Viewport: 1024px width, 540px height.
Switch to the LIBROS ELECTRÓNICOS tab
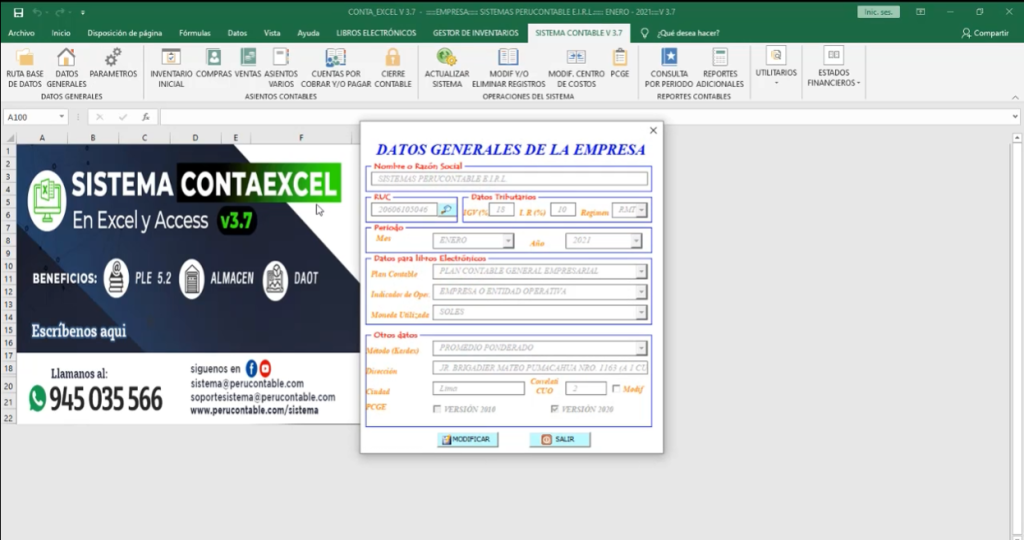pos(376,33)
